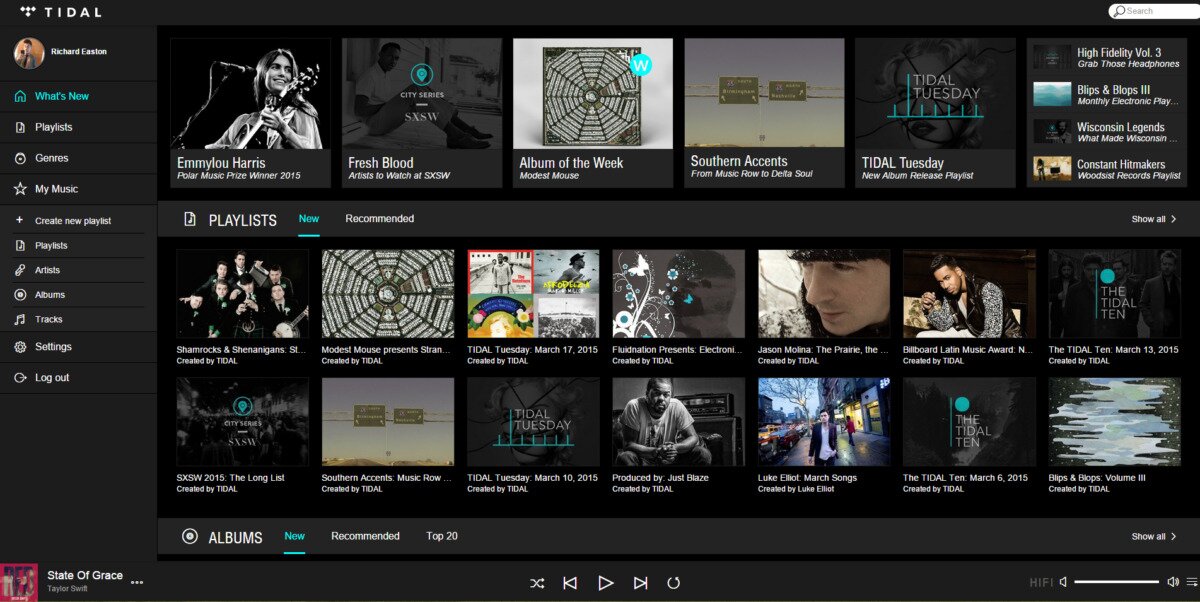Viewport: 1200px width, 602px height.
Task: Open Tracks music note icon
Action: click(x=20, y=320)
